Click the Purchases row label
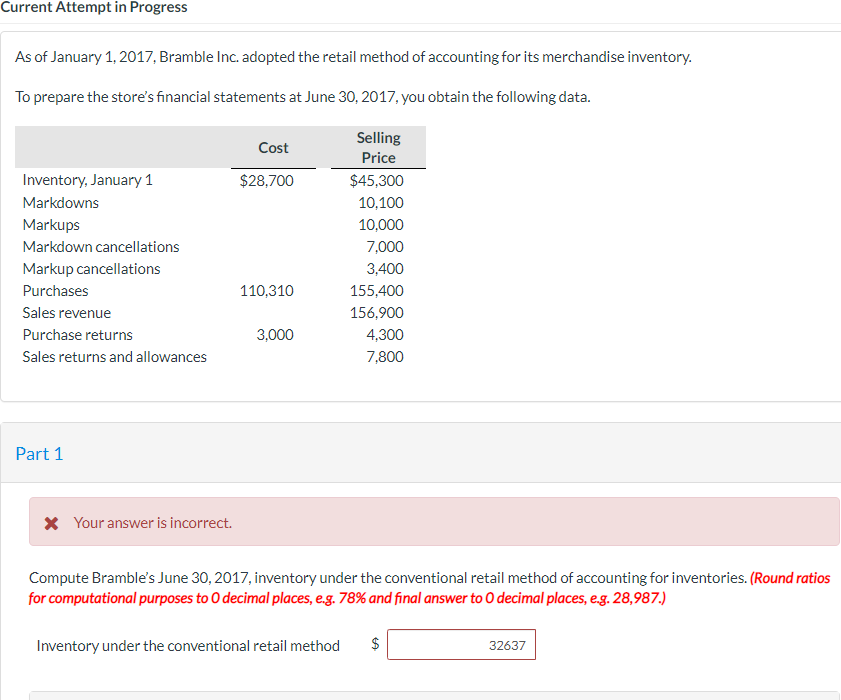Viewport: 841px width, 700px height. point(55,291)
